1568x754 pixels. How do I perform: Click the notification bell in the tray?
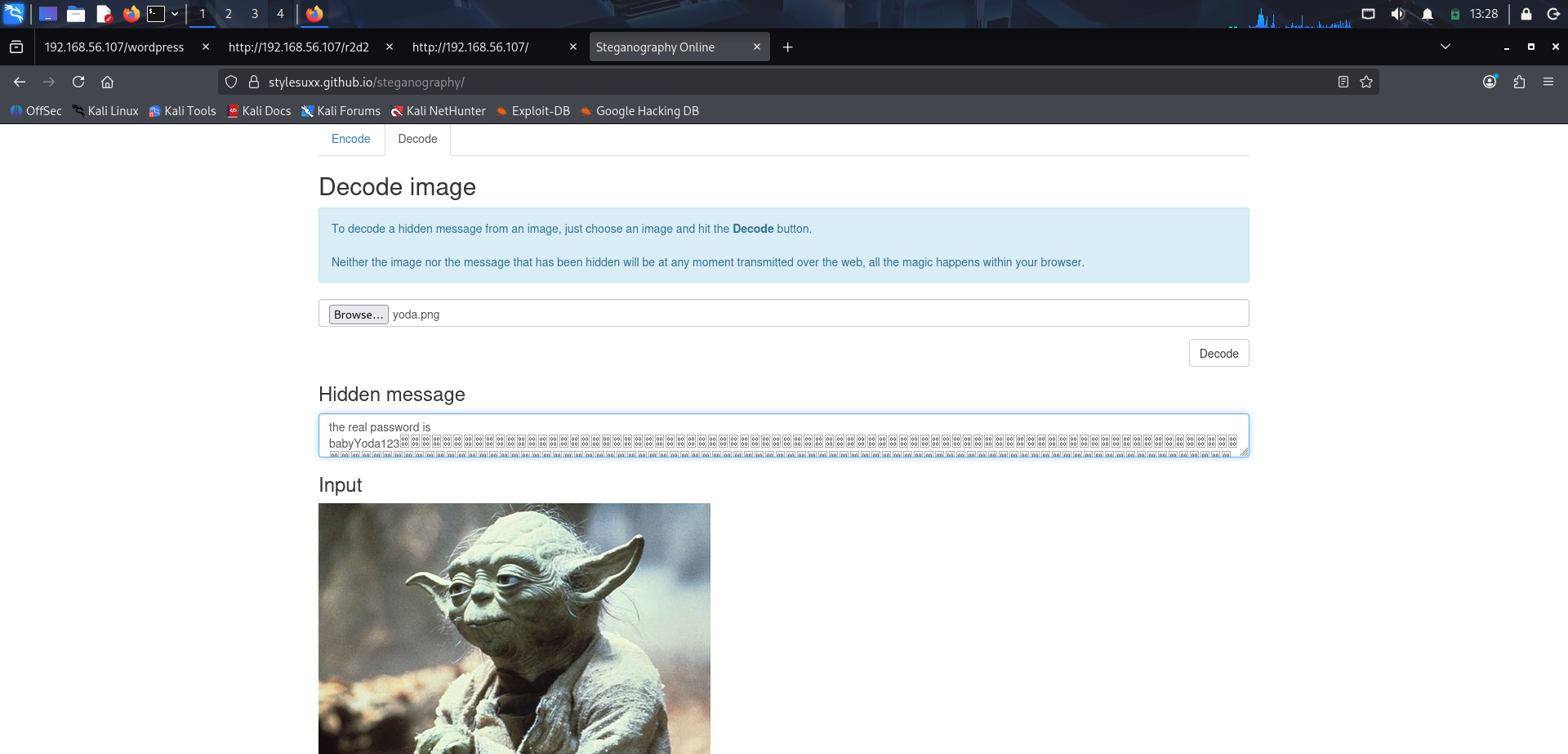[x=1428, y=14]
